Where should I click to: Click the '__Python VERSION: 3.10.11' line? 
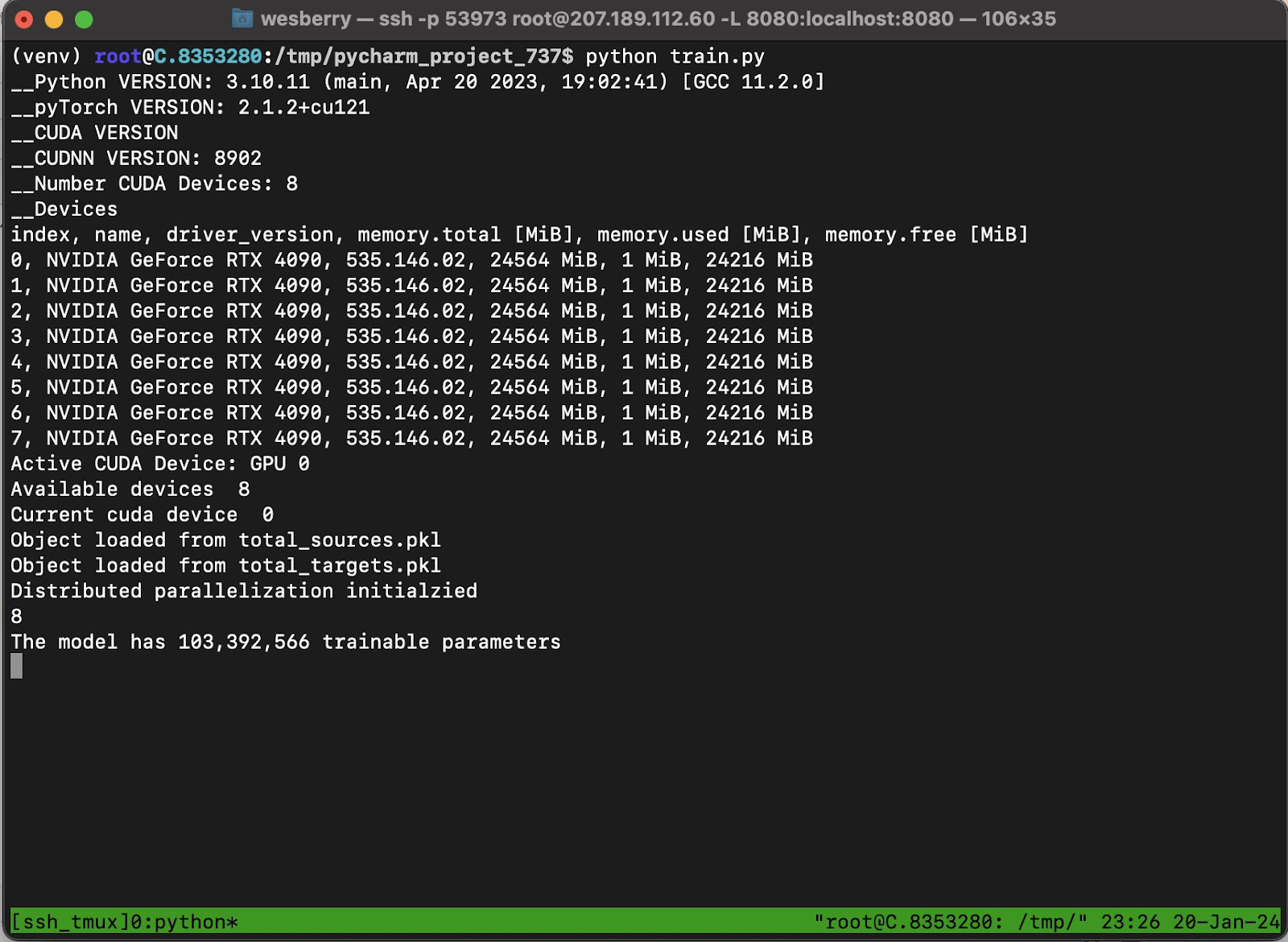tap(418, 82)
